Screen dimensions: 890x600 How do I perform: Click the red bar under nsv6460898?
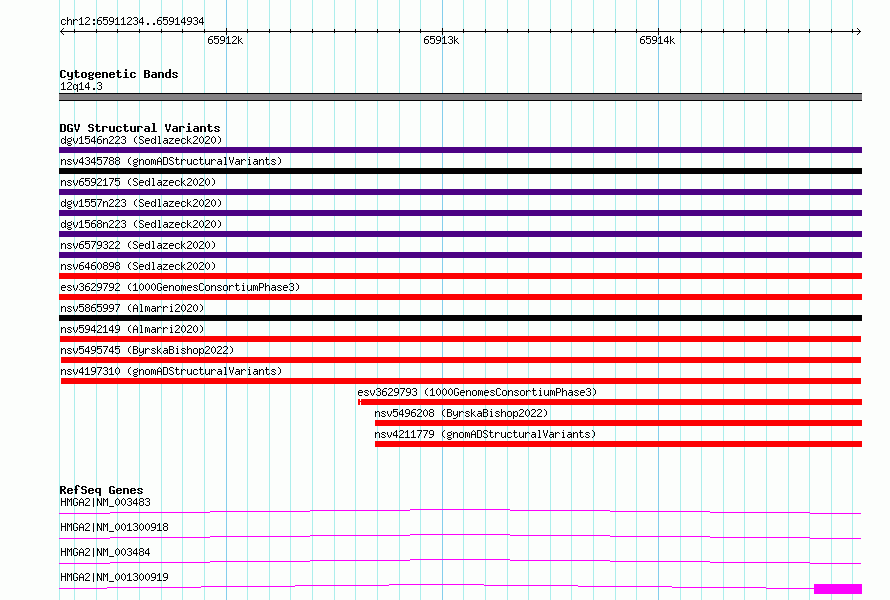pos(460,276)
